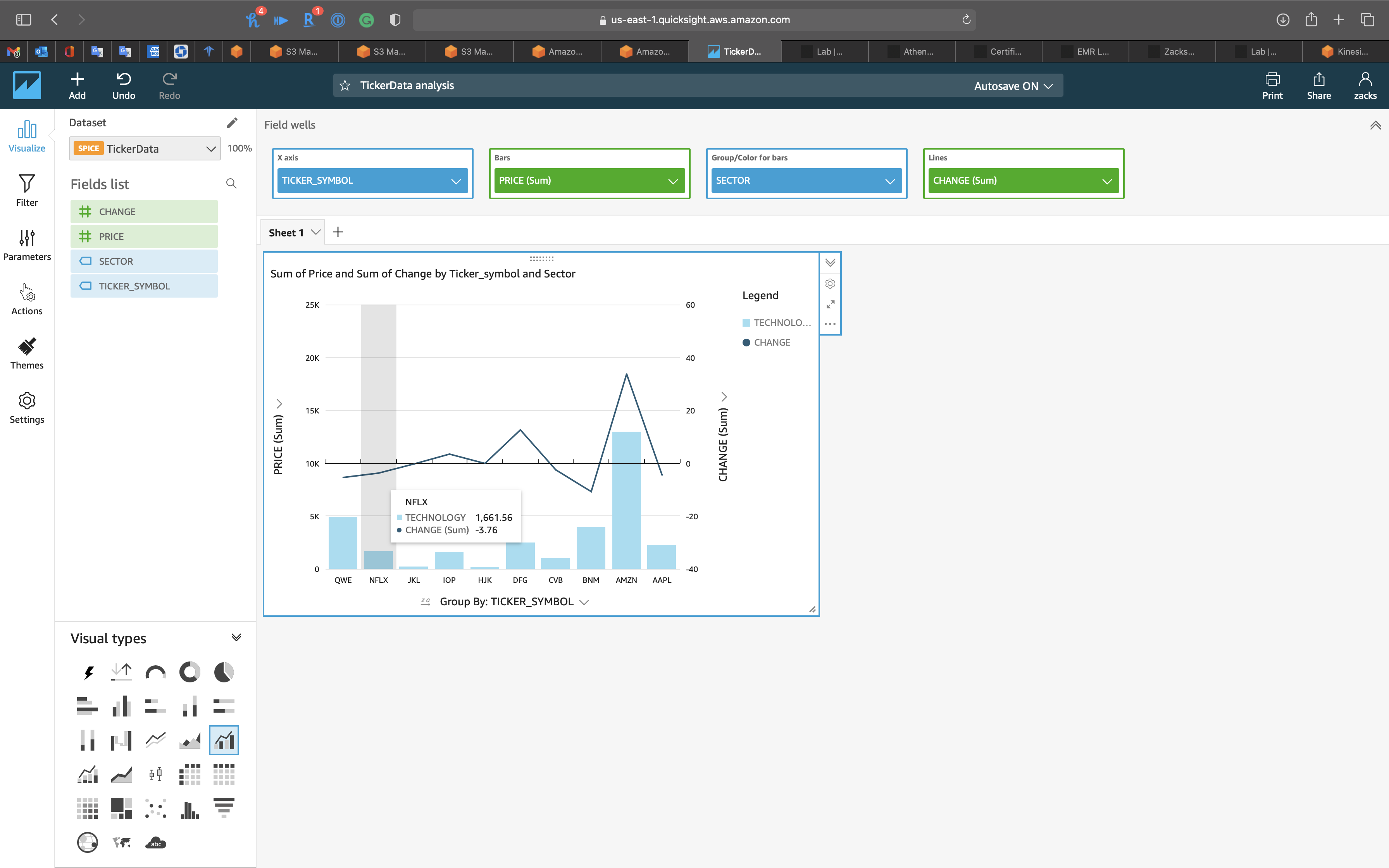Maximize the visual with expand icon
The height and width of the screenshot is (868, 1389).
(x=830, y=304)
